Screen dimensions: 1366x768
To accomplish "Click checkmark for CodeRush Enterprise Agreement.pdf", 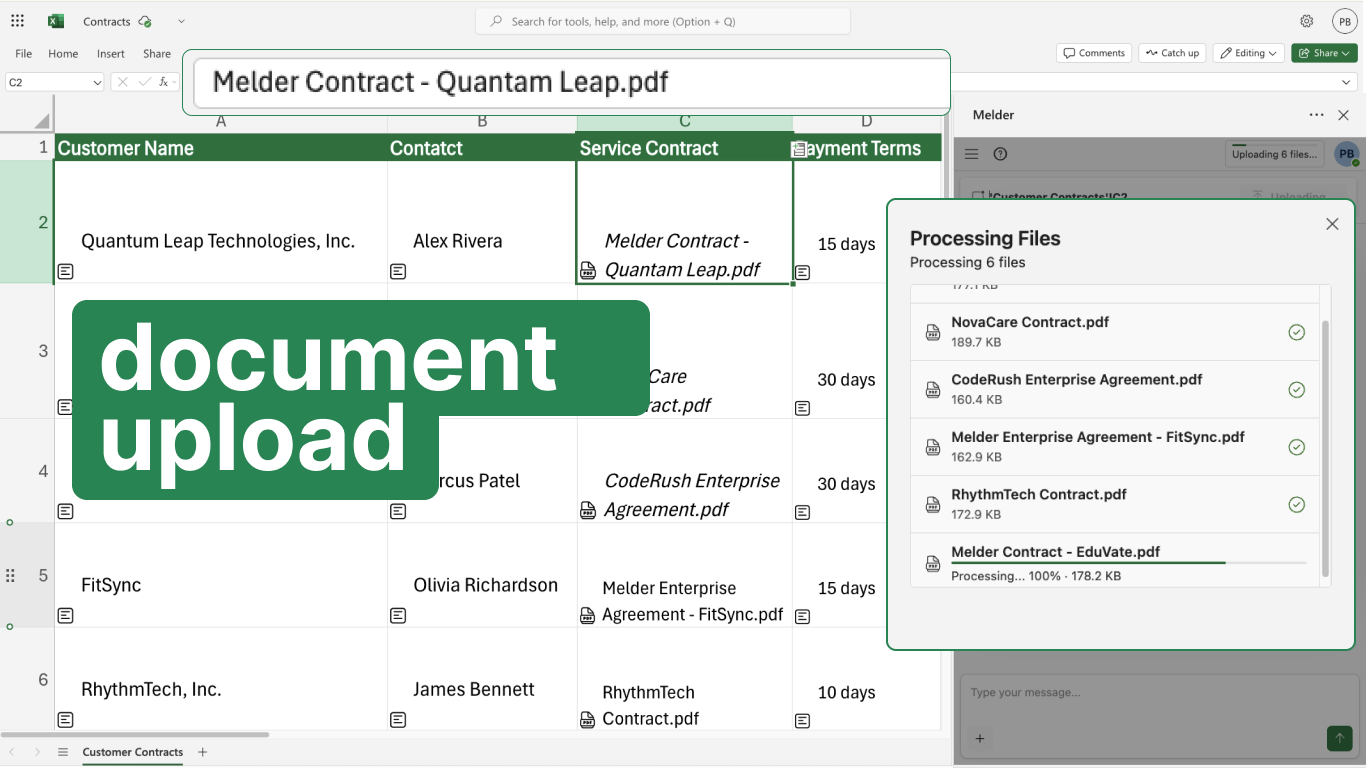I will click(x=1297, y=389).
